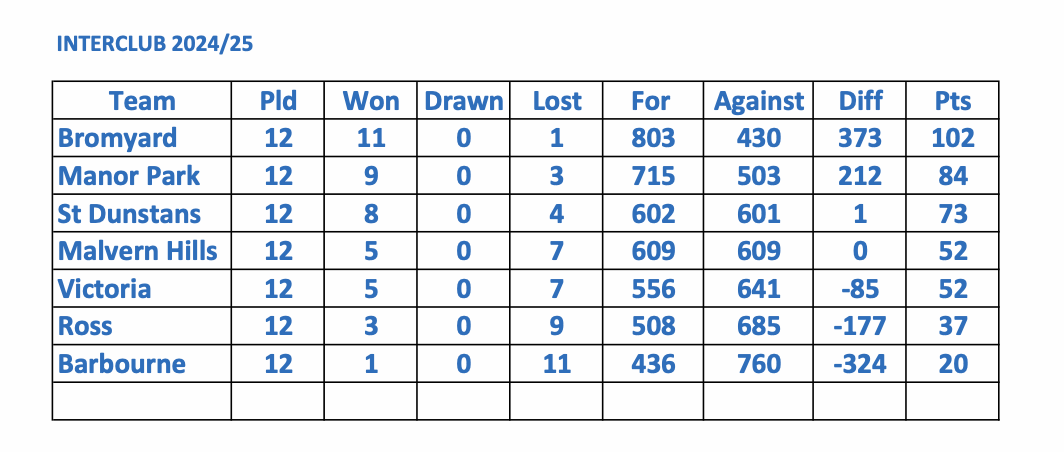Click the Won column header
This screenshot has height=452, width=1064.
pyautogui.click(x=371, y=101)
